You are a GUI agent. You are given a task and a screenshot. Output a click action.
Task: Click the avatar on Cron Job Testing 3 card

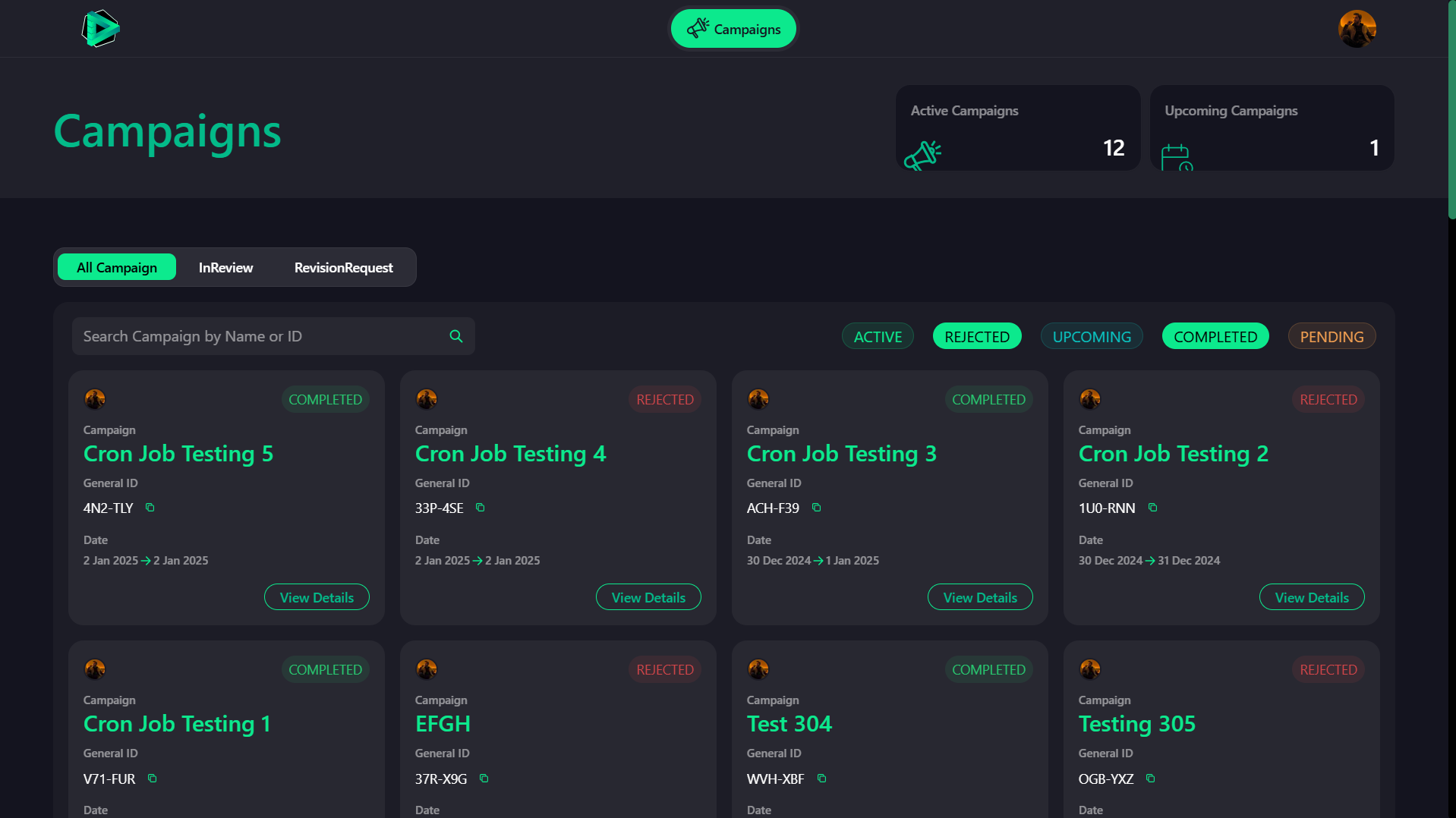pyautogui.click(x=758, y=399)
